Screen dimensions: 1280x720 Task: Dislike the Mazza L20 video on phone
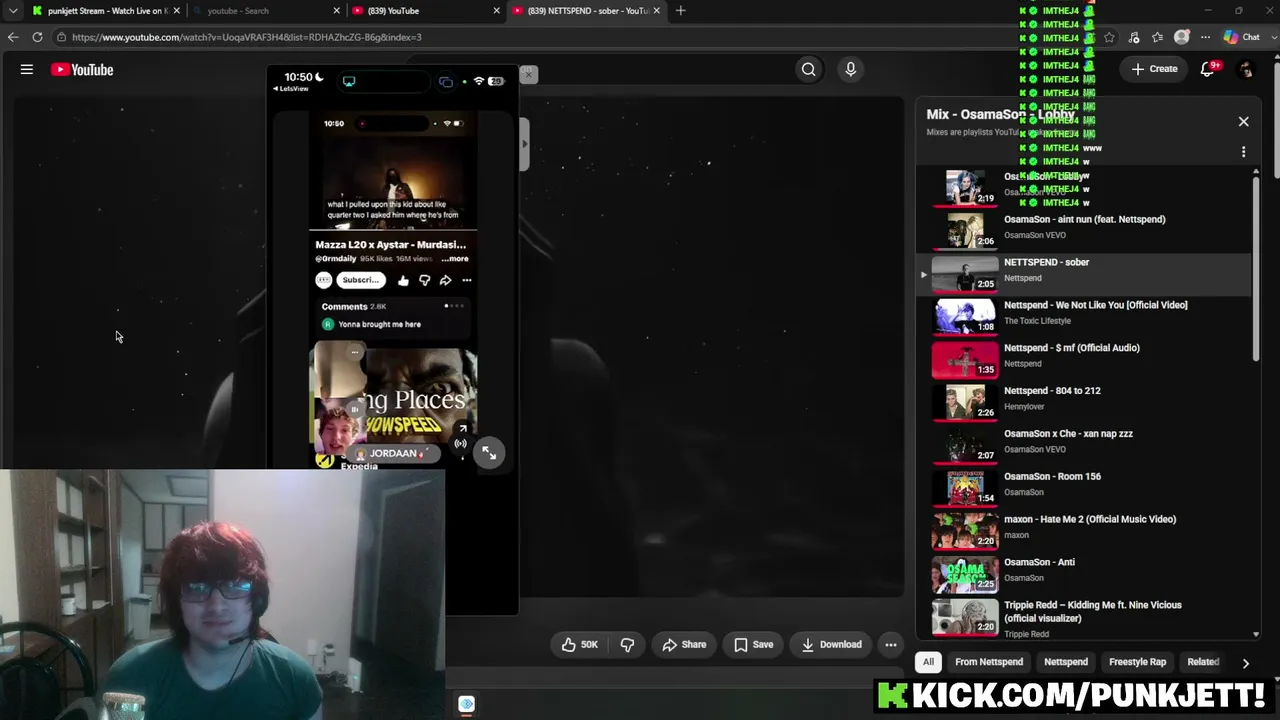point(425,281)
